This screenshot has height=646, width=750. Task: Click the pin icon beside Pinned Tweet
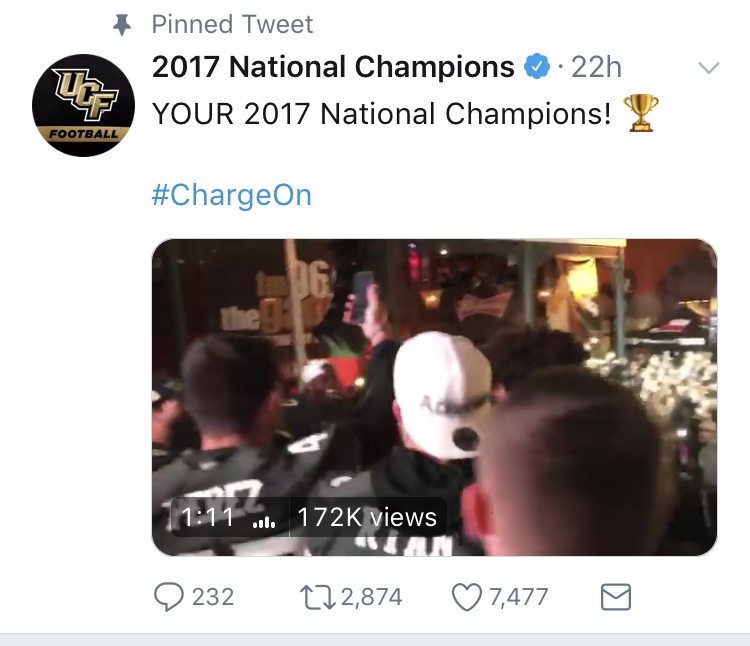coord(123,25)
